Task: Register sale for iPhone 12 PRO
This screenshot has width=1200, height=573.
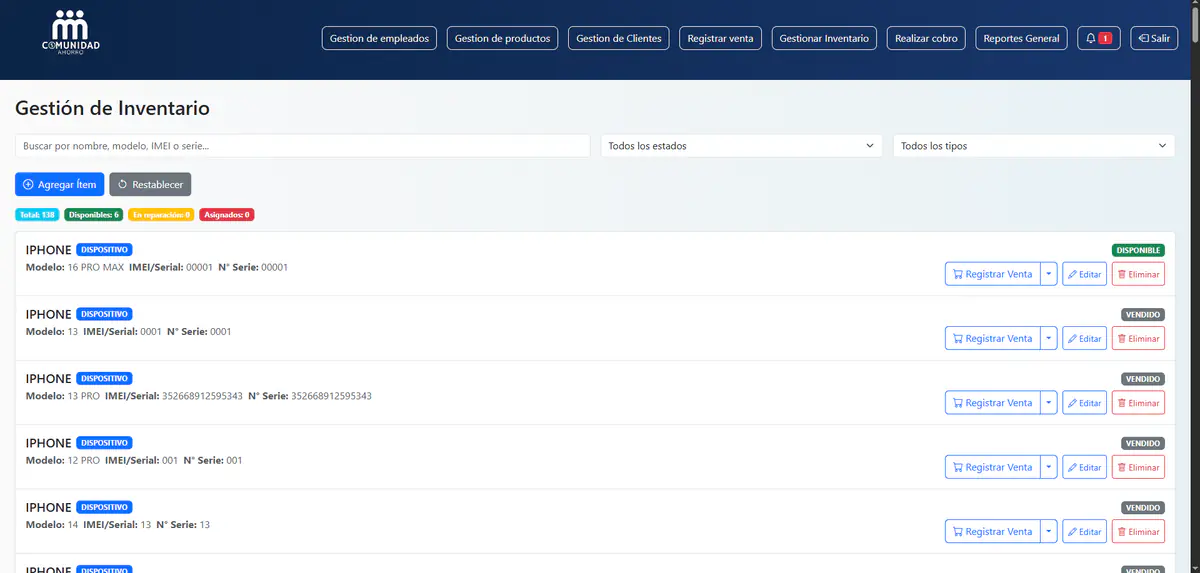Action: [992, 467]
